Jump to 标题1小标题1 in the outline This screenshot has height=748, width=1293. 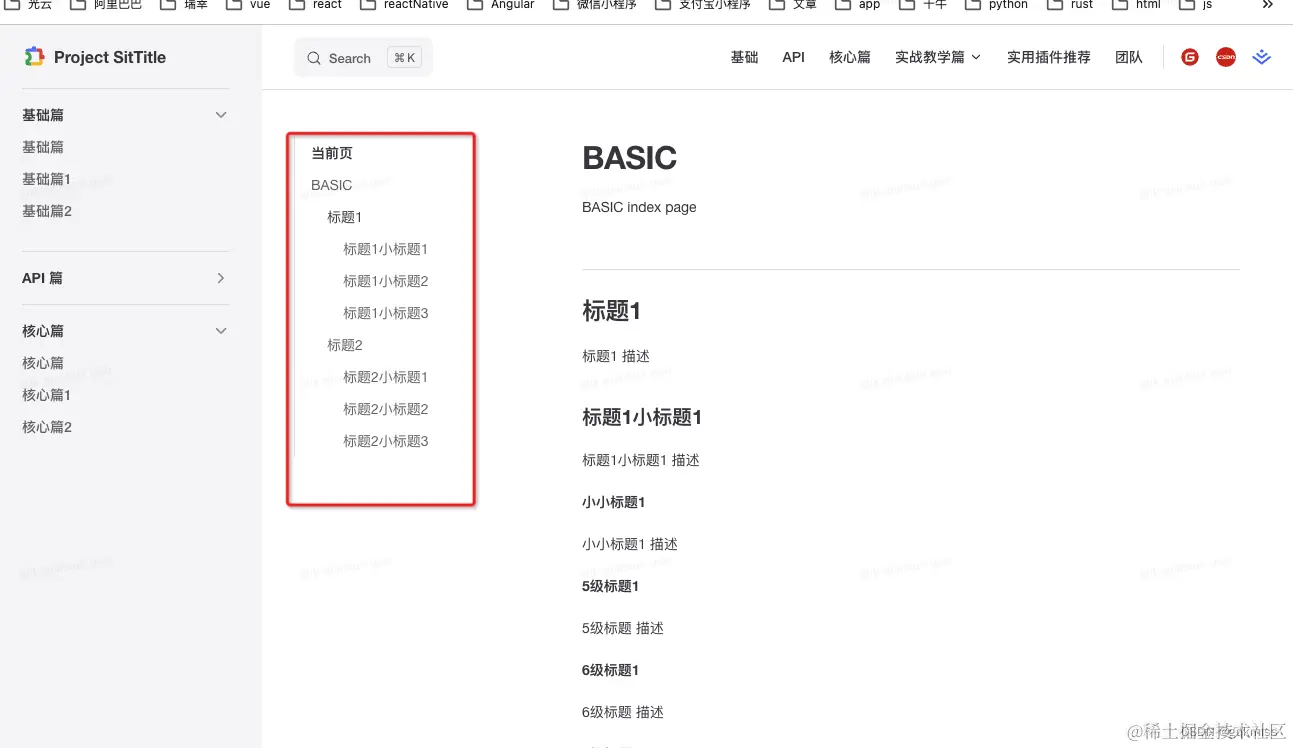click(386, 249)
